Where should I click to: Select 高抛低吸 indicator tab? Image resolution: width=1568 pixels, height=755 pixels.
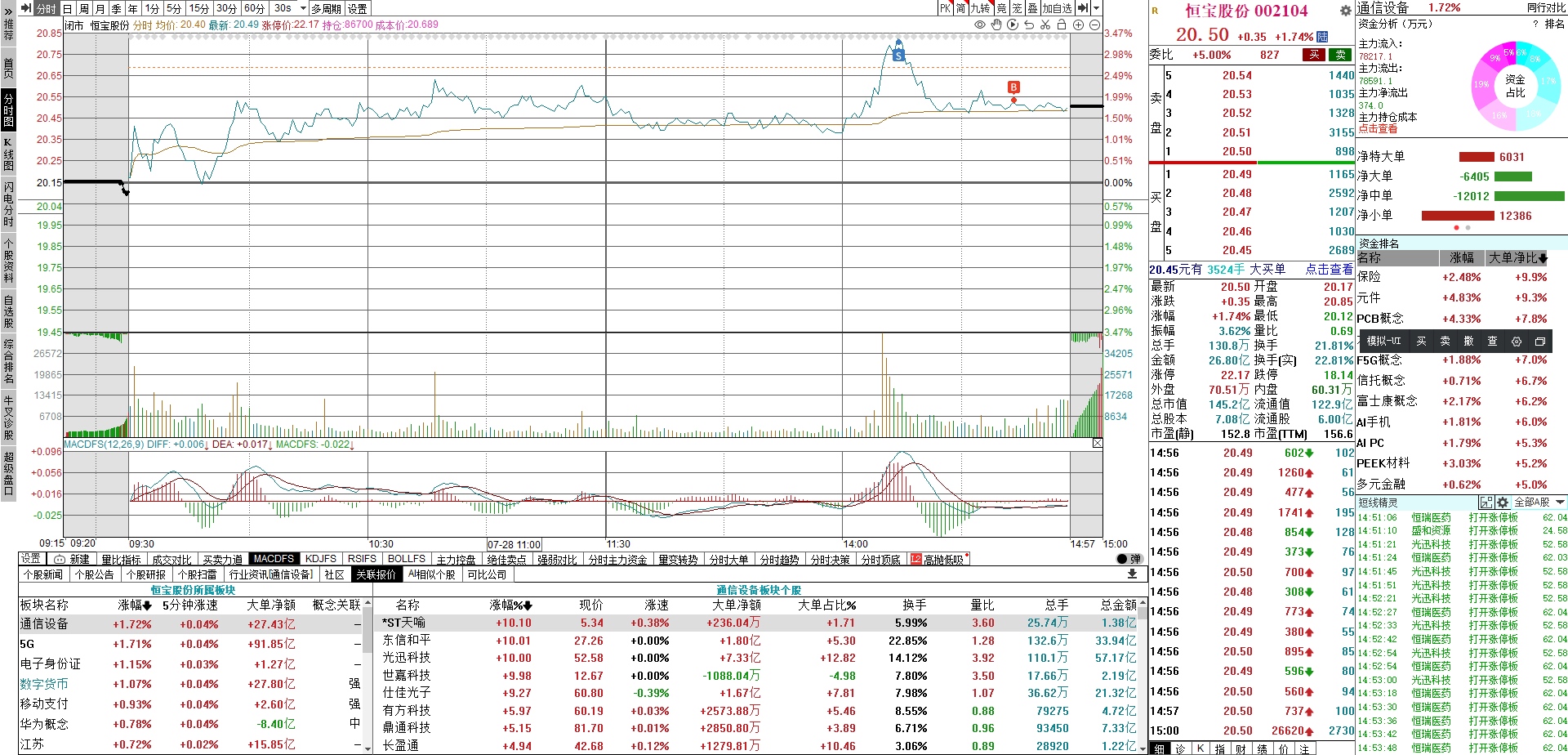click(x=938, y=560)
